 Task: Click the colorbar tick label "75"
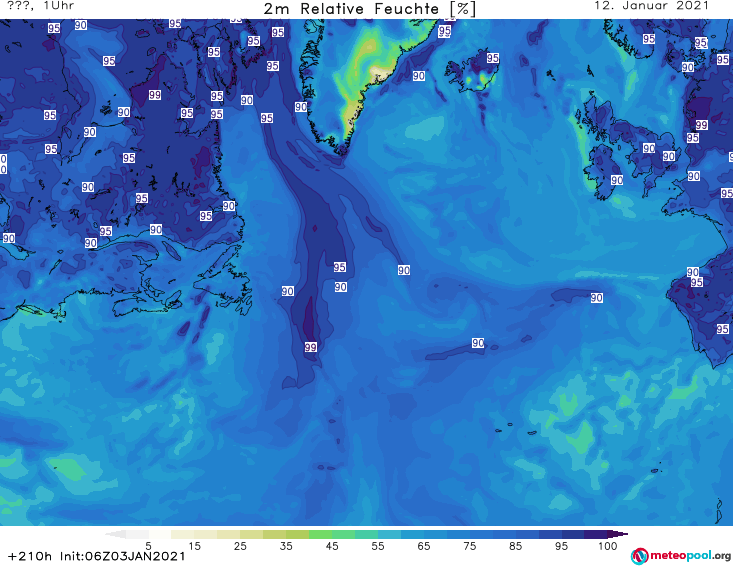click(x=469, y=546)
